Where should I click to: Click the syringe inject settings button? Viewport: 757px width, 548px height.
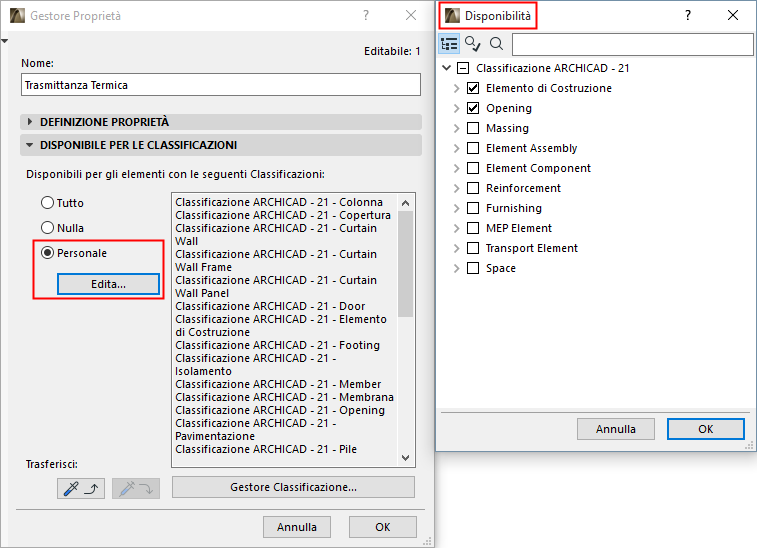(135, 488)
